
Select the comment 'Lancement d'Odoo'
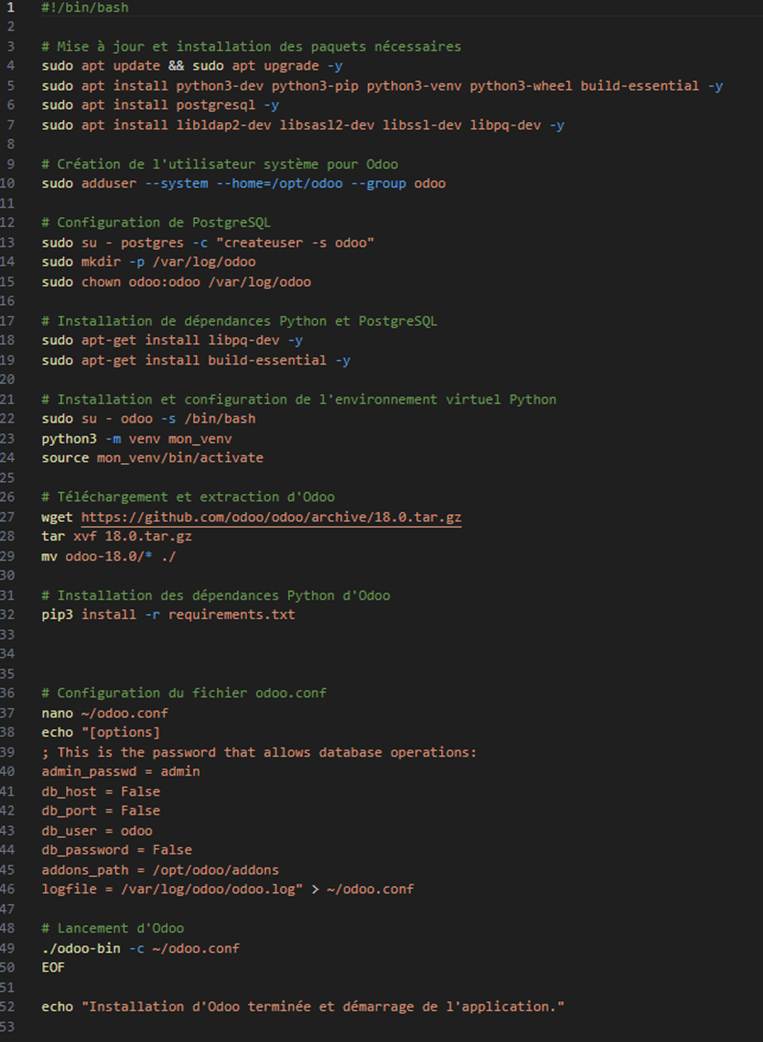point(113,928)
